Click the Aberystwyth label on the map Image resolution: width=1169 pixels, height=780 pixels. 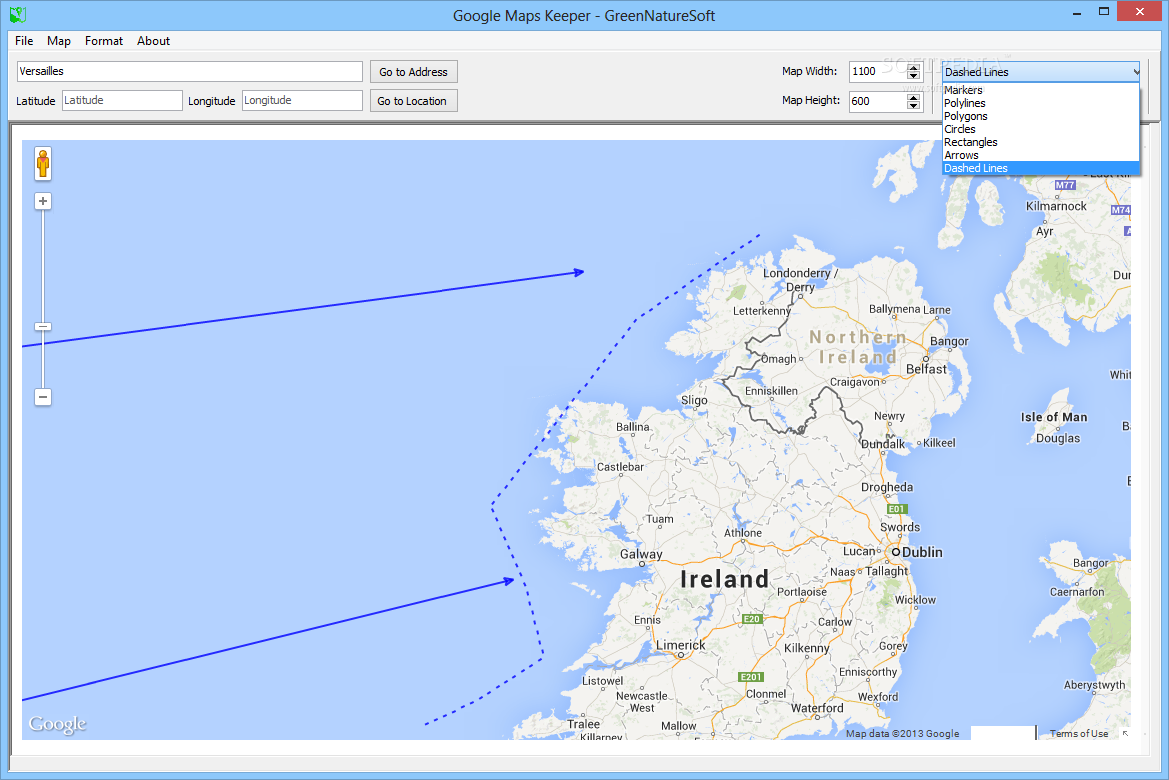(1094, 685)
